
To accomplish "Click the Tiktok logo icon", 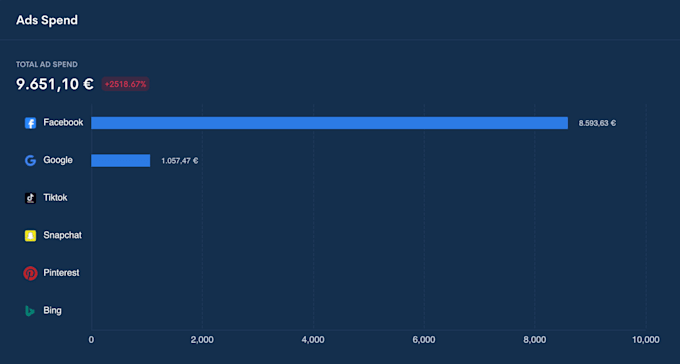I will click(x=30, y=198).
